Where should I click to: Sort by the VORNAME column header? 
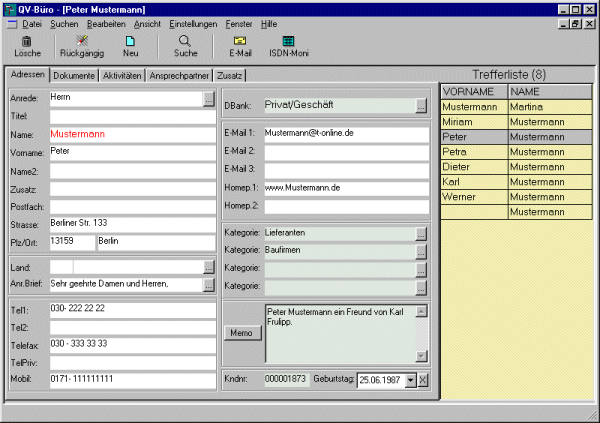(x=472, y=91)
